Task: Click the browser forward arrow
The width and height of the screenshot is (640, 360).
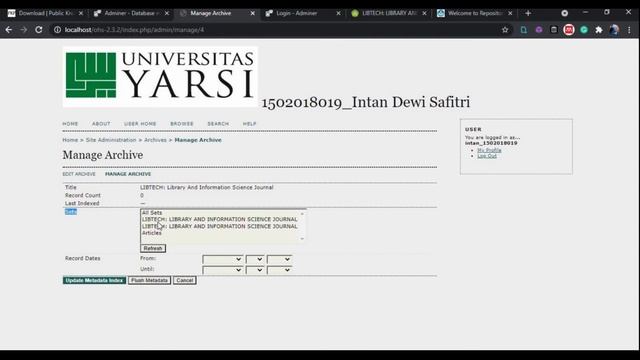Action: 24,30
